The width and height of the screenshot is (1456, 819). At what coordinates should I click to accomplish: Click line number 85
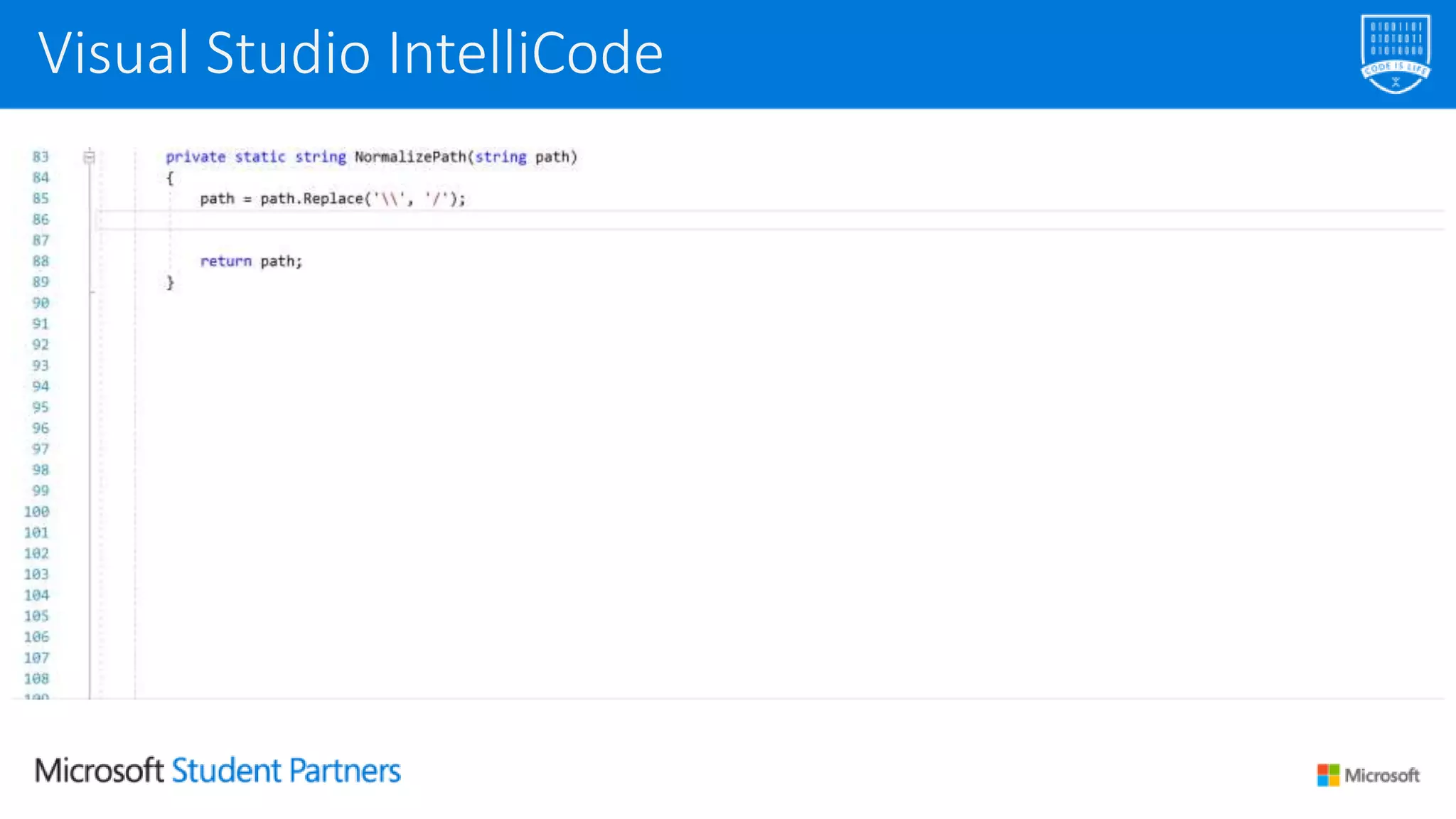tap(41, 198)
